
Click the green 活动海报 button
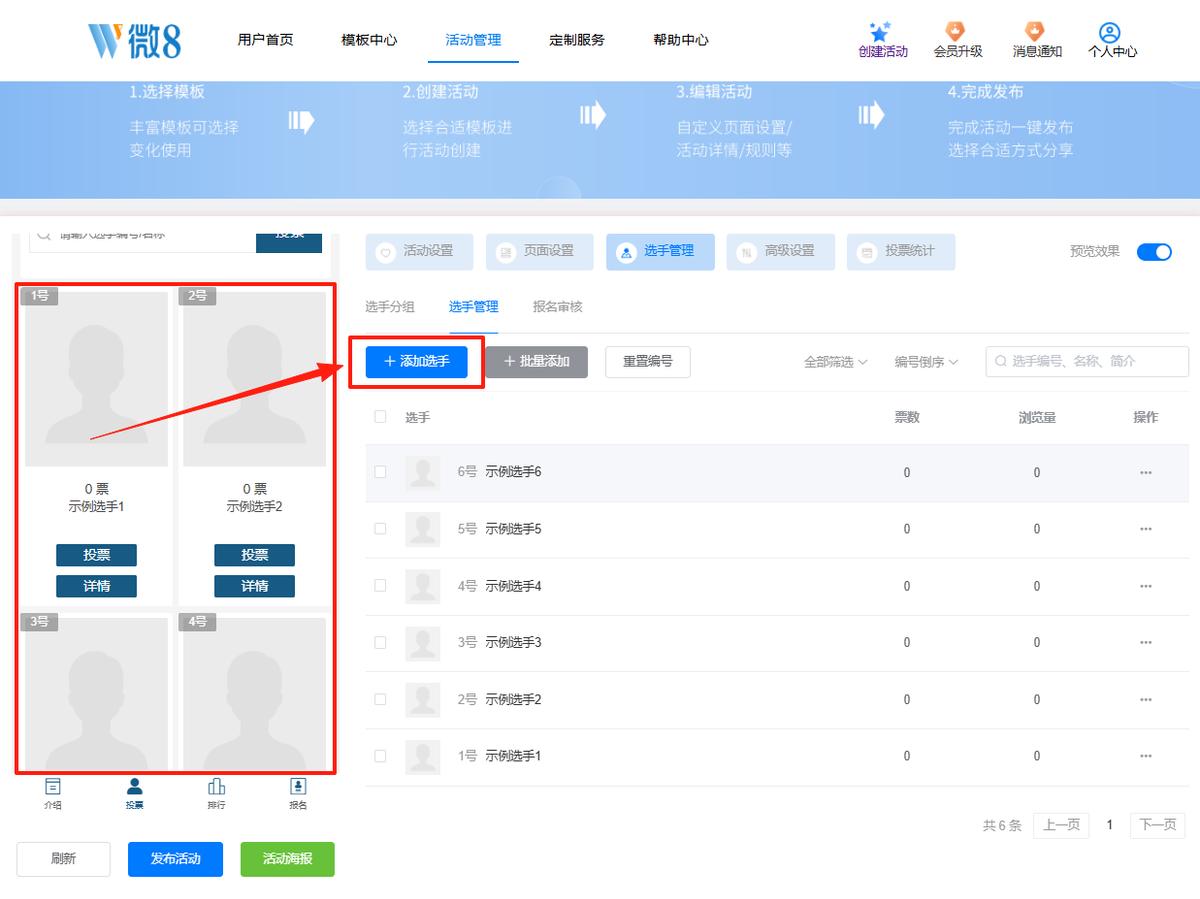[287, 859]
